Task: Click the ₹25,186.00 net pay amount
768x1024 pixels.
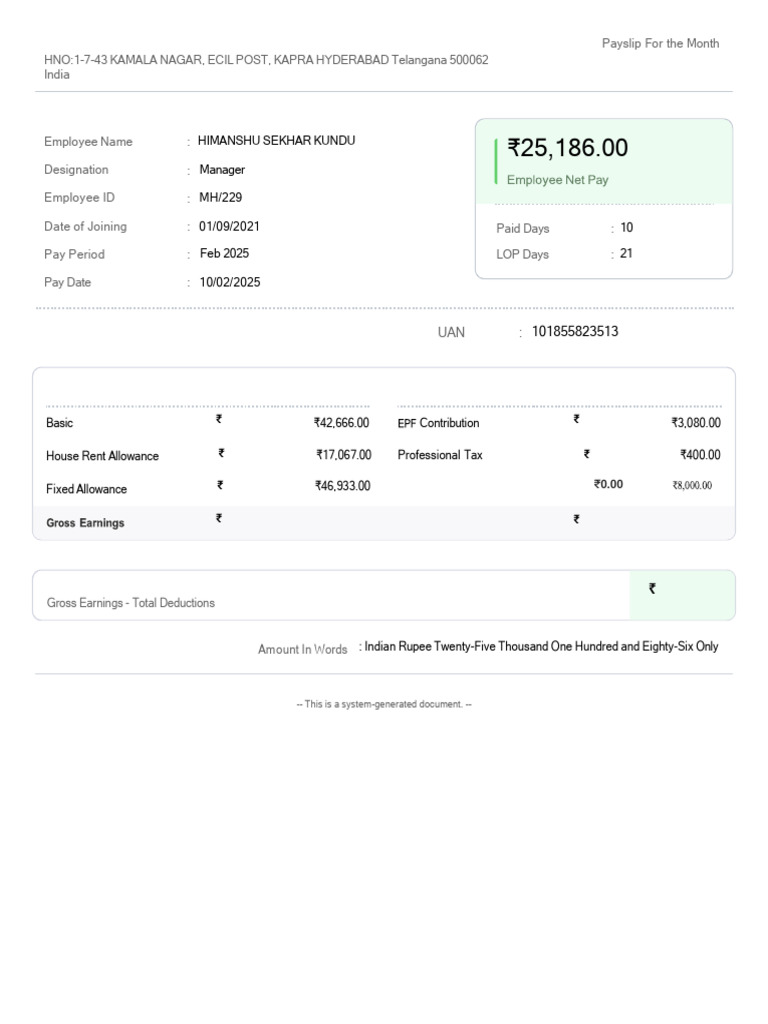Action: click(x=568, y=148)
